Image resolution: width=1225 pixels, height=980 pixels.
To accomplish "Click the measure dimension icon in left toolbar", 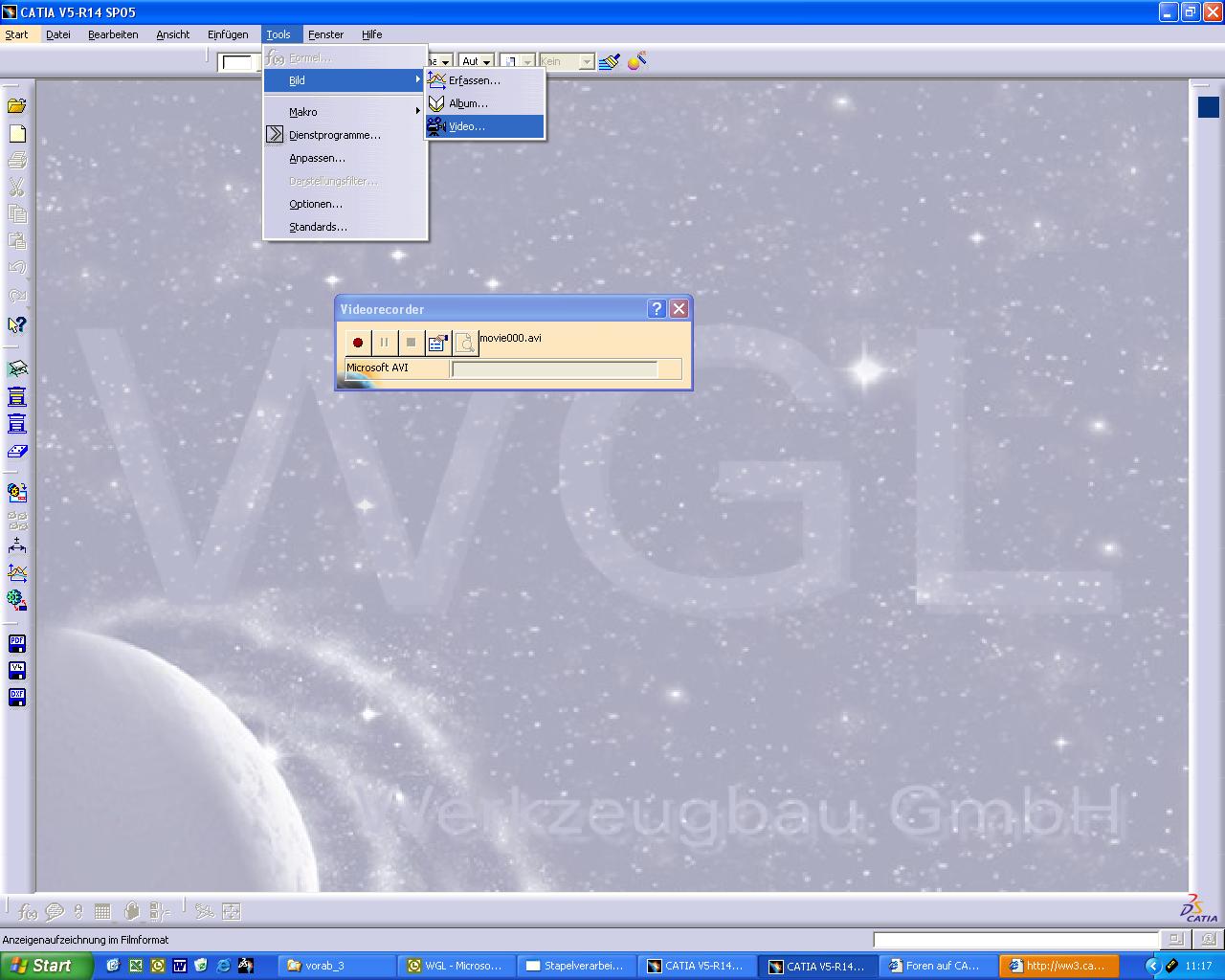I will pos(17,546).
